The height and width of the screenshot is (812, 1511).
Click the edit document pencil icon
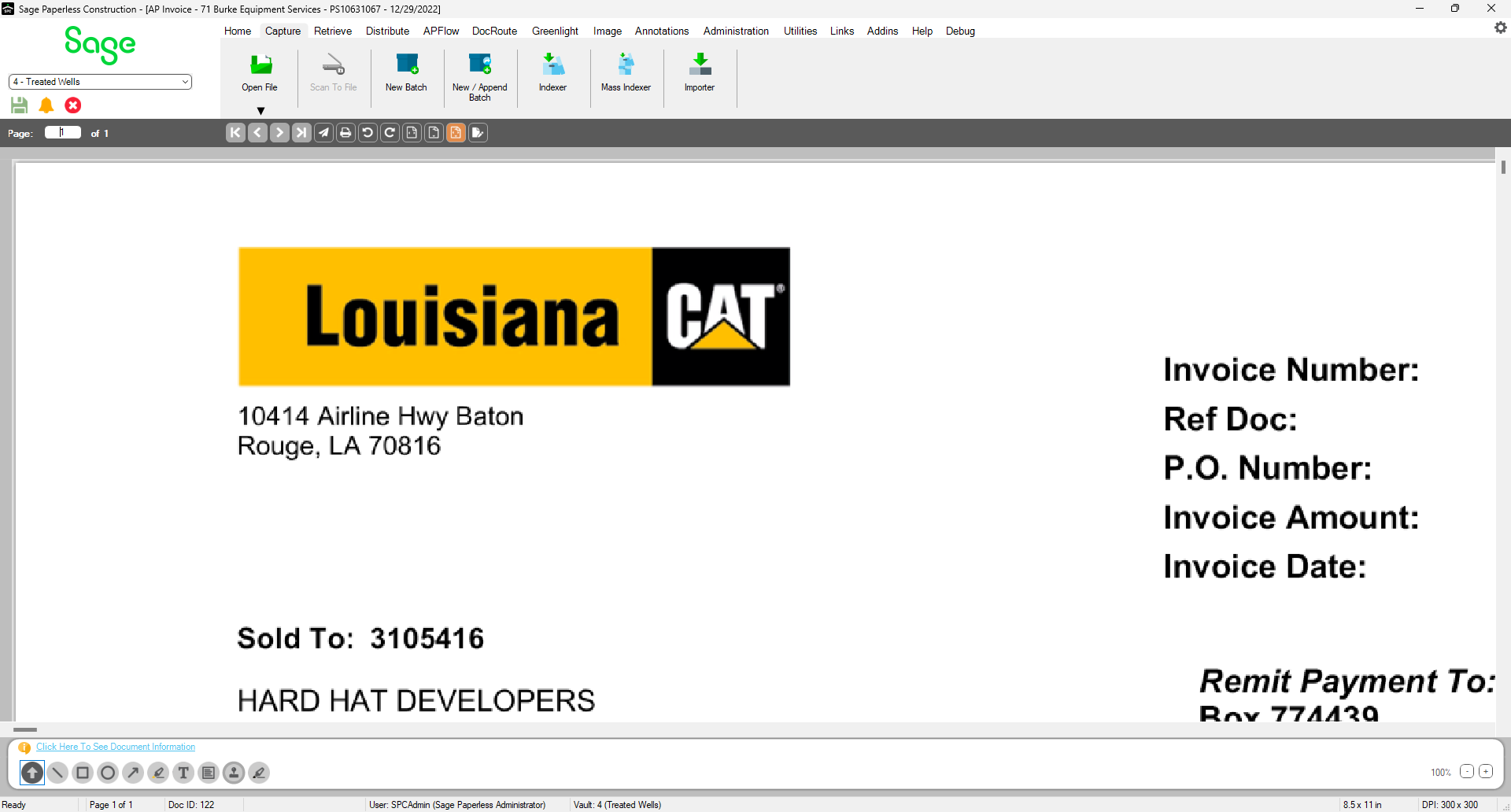pos(478,133)
